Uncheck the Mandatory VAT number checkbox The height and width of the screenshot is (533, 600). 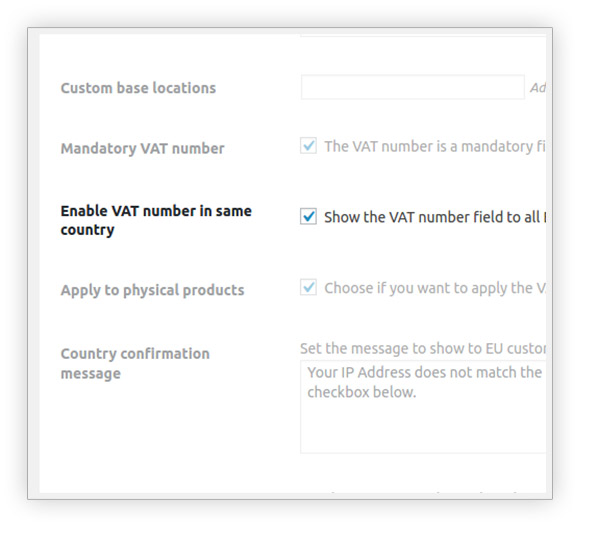click(308, 146)
